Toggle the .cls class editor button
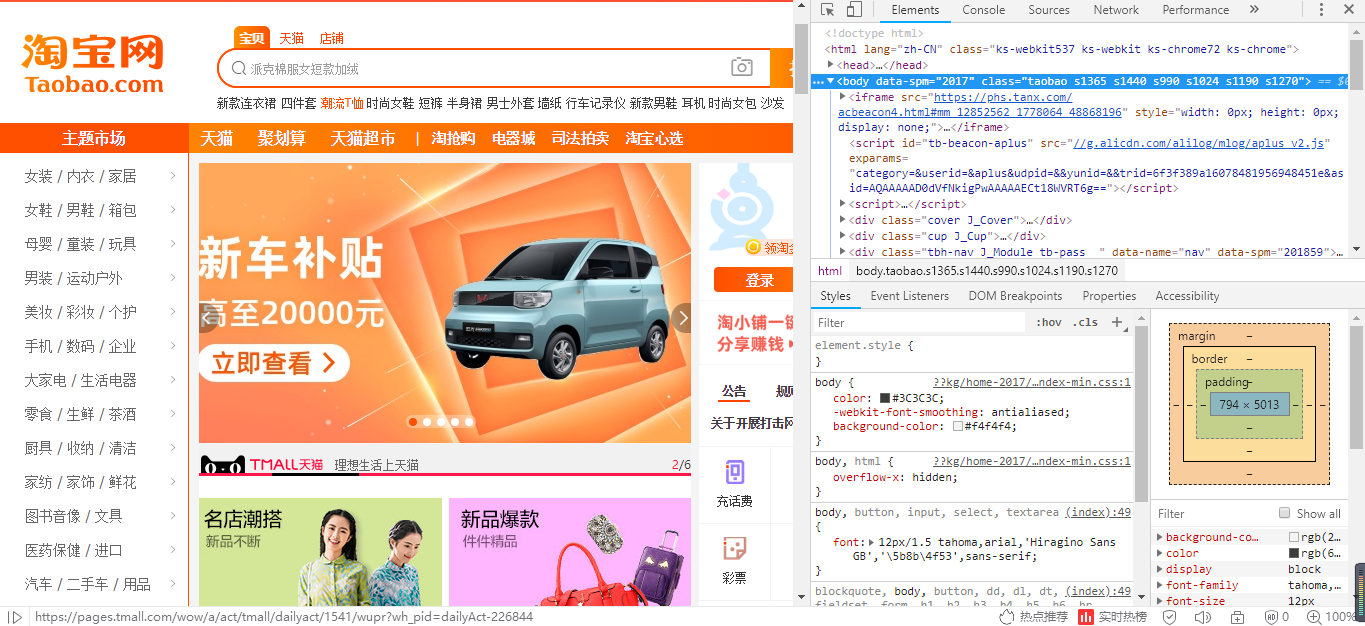The width and height of the screenshot is (1365, 626). [x=1085, y=322]
